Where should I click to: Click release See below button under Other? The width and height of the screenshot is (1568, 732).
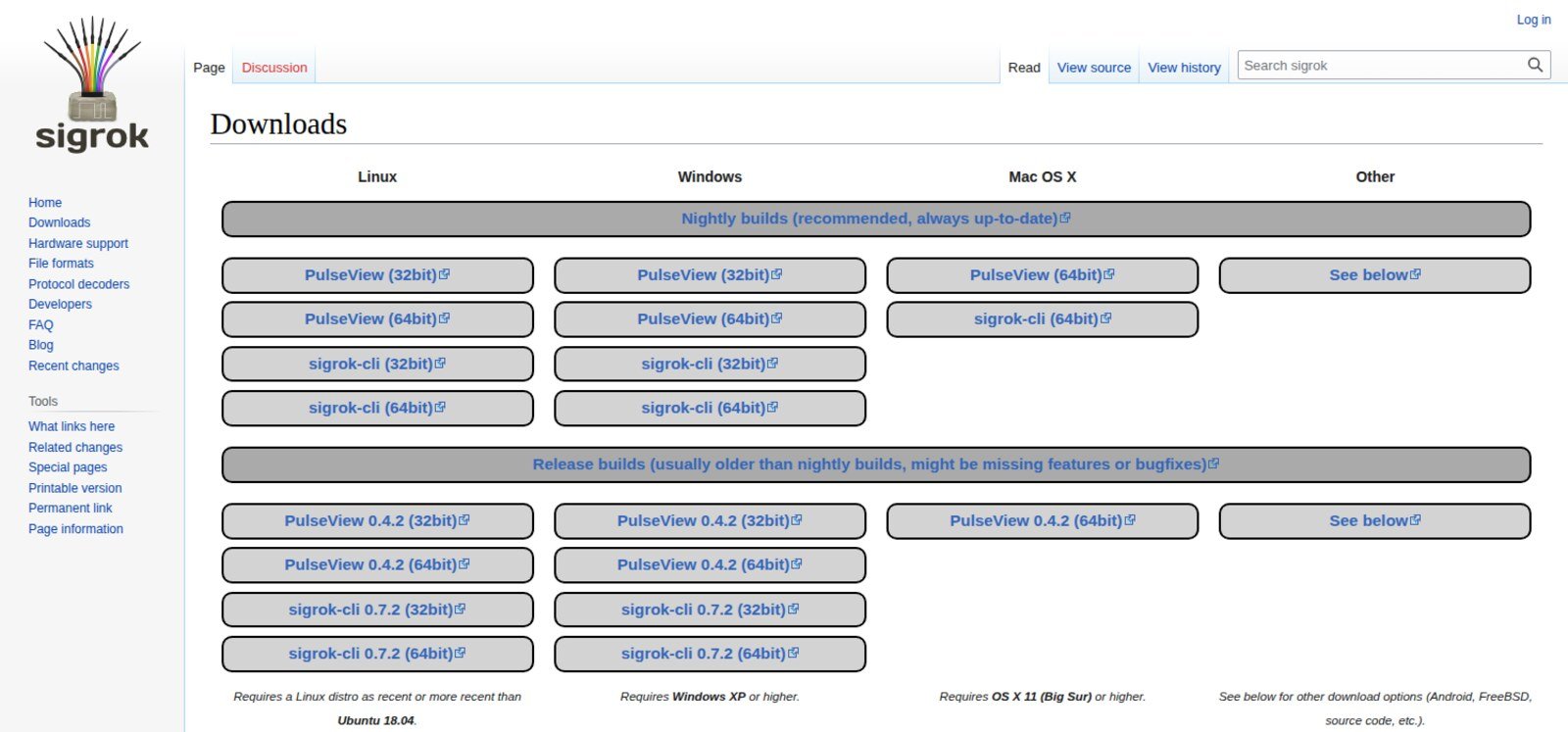[x=1374, y=521]
